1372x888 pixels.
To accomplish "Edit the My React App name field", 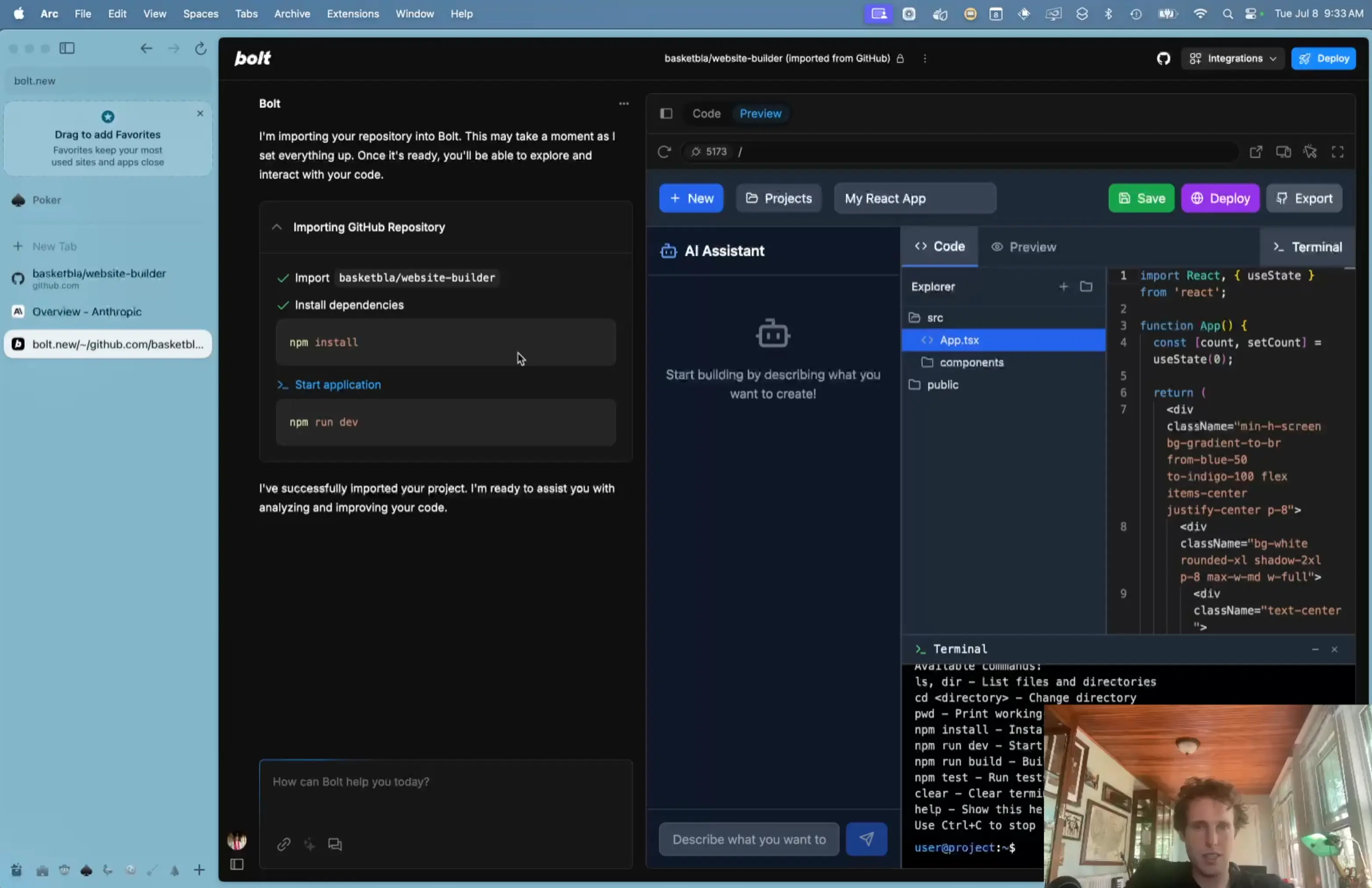I will [915, 198].
